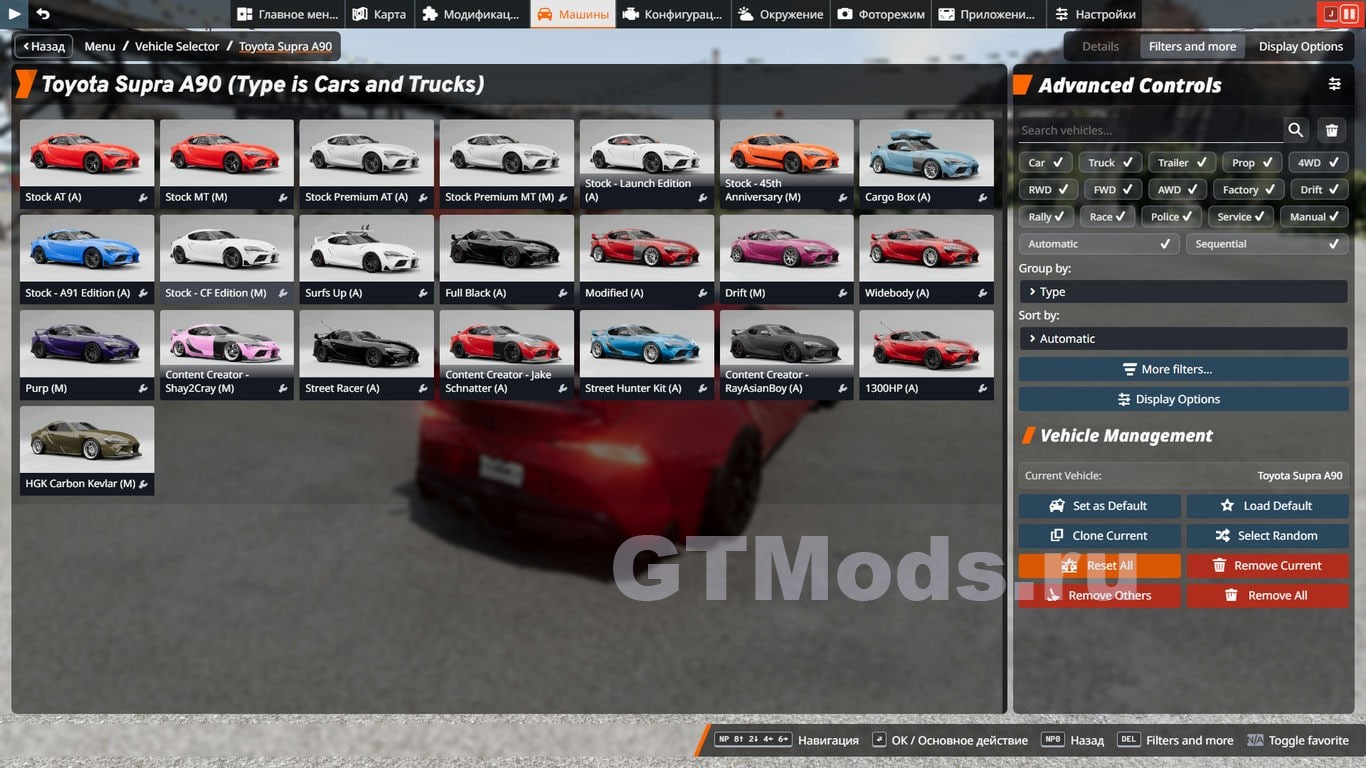This screenshot has height=768, width=1366.
Task: Switch to the Карта tab
Action: pyautogui.click(x=379, y=14)
